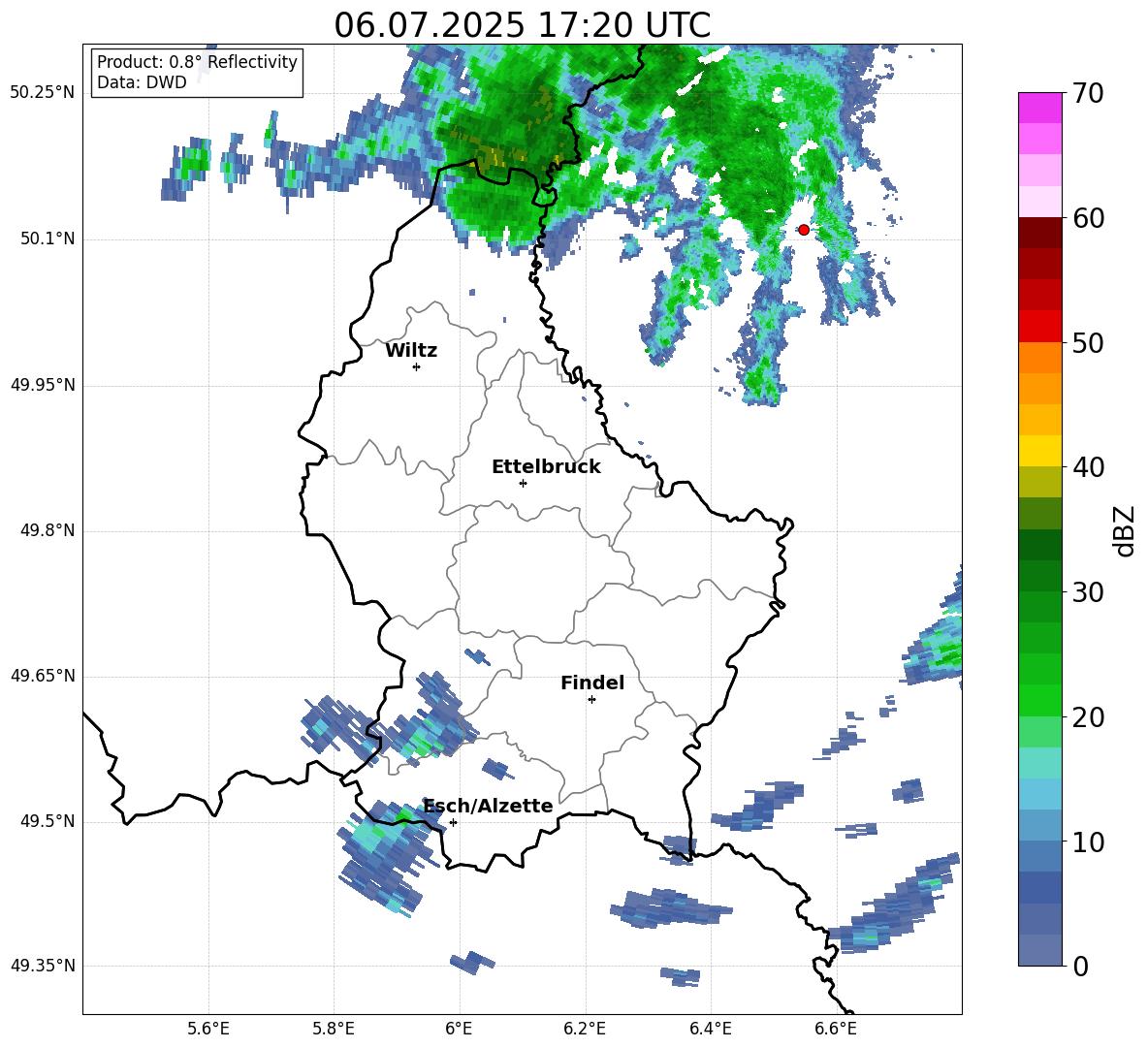Click latitude label 49.8°N
Viewport: 1148px width, 1048px height.
pyautogui.click(x=48, y=530)
